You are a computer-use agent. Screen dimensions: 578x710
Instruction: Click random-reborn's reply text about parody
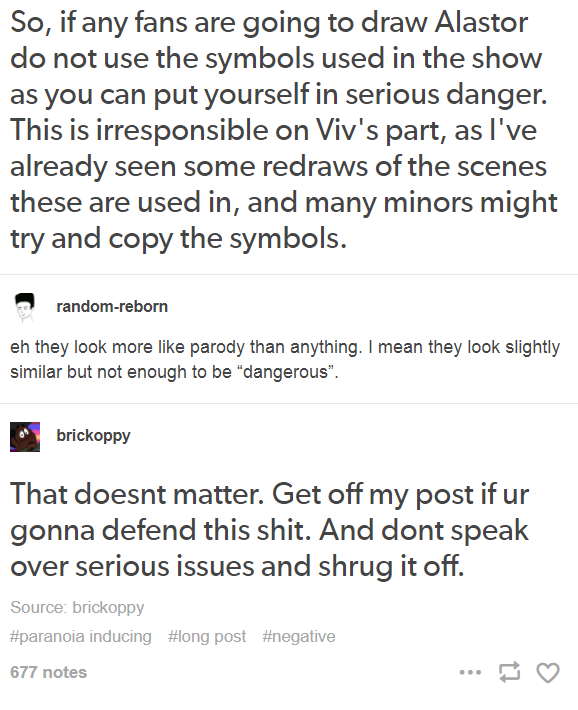tap(285, 360)
